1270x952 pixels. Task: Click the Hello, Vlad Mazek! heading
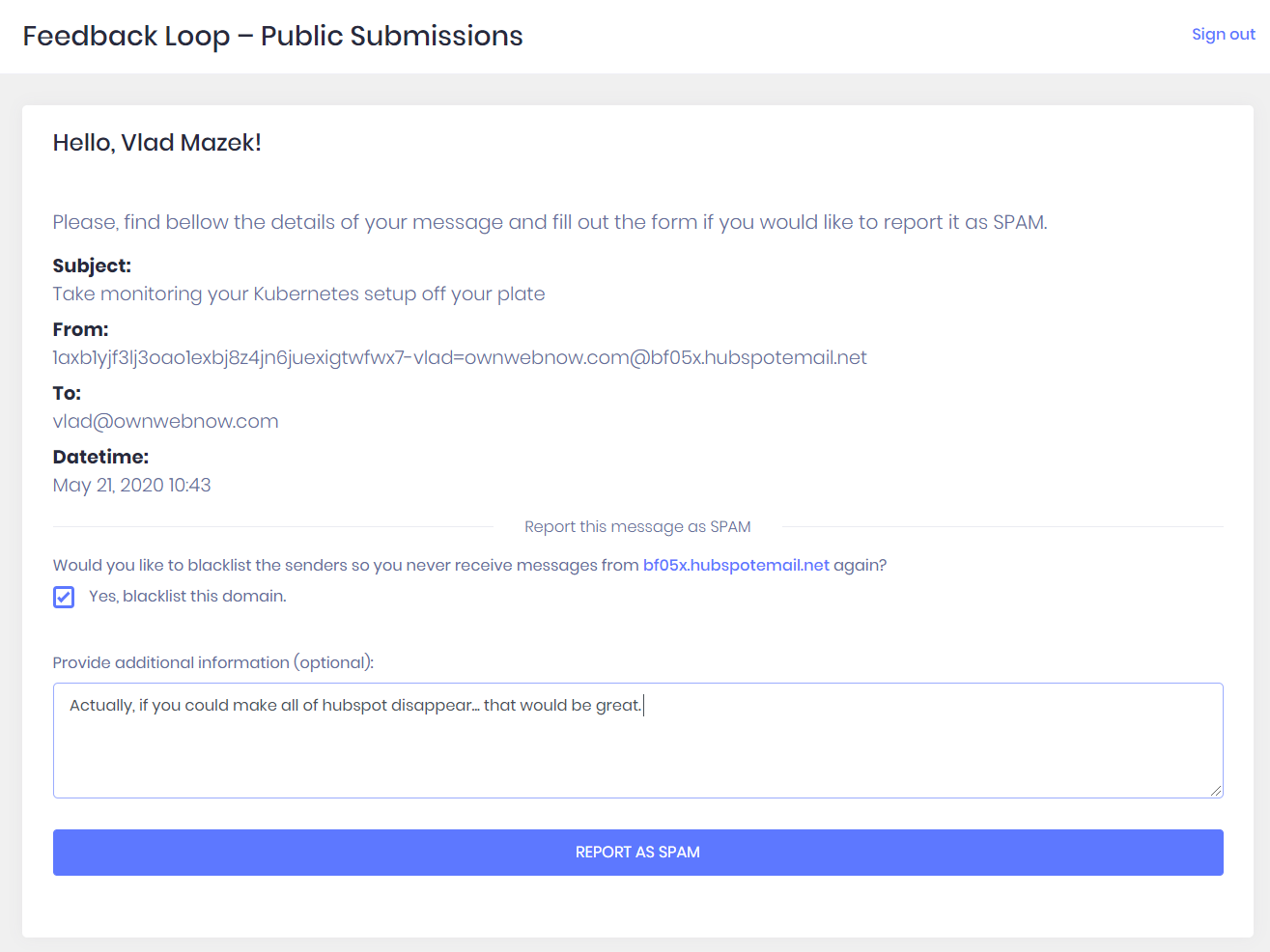[156, 143]
